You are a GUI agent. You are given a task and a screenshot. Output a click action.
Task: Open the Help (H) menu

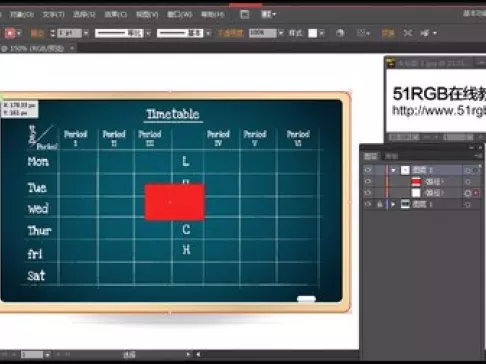point(212,14)
